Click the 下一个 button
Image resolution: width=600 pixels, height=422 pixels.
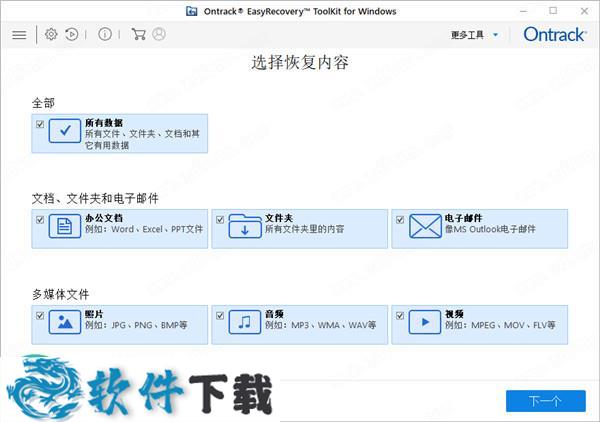pos(546,401)
